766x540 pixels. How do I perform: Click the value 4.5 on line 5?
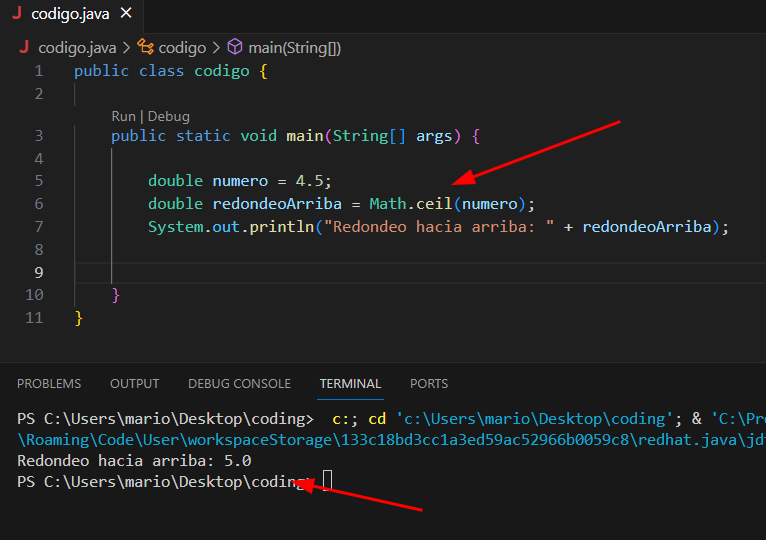[x=309, y=181]
